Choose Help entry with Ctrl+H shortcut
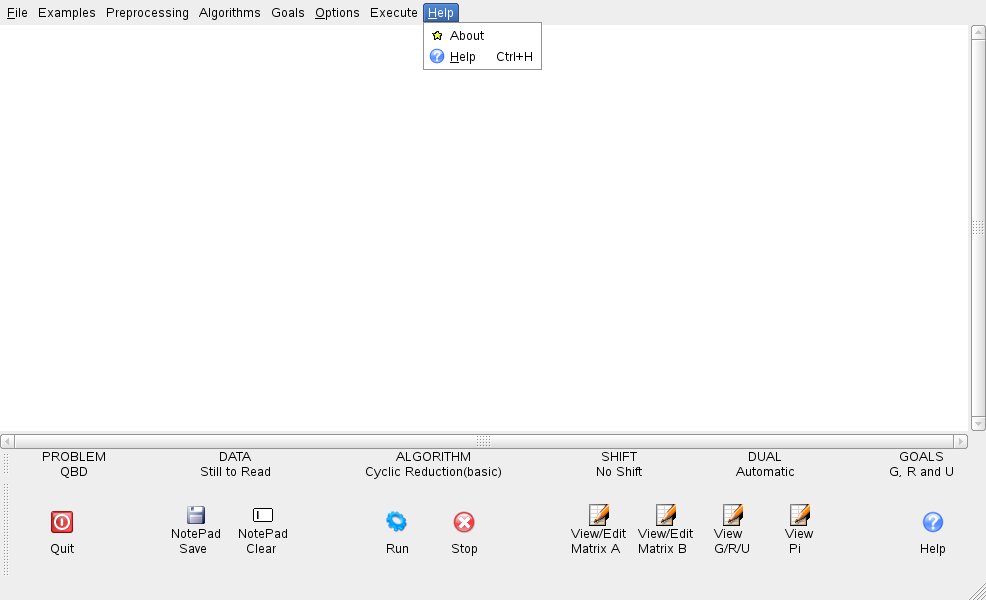 click(463, 57)
